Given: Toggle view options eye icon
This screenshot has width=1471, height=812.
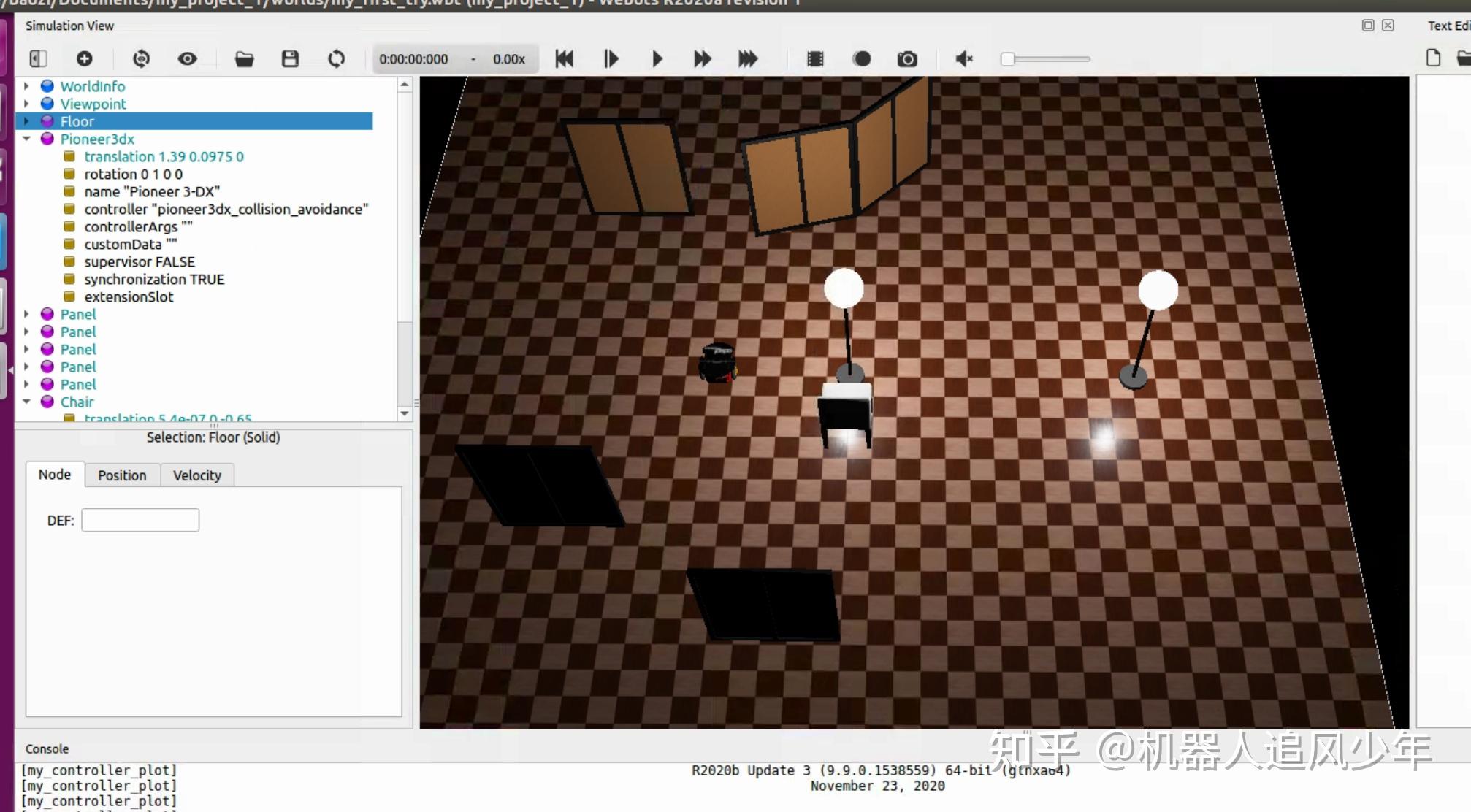Looking at the screenshot, I should click(188, 58).
